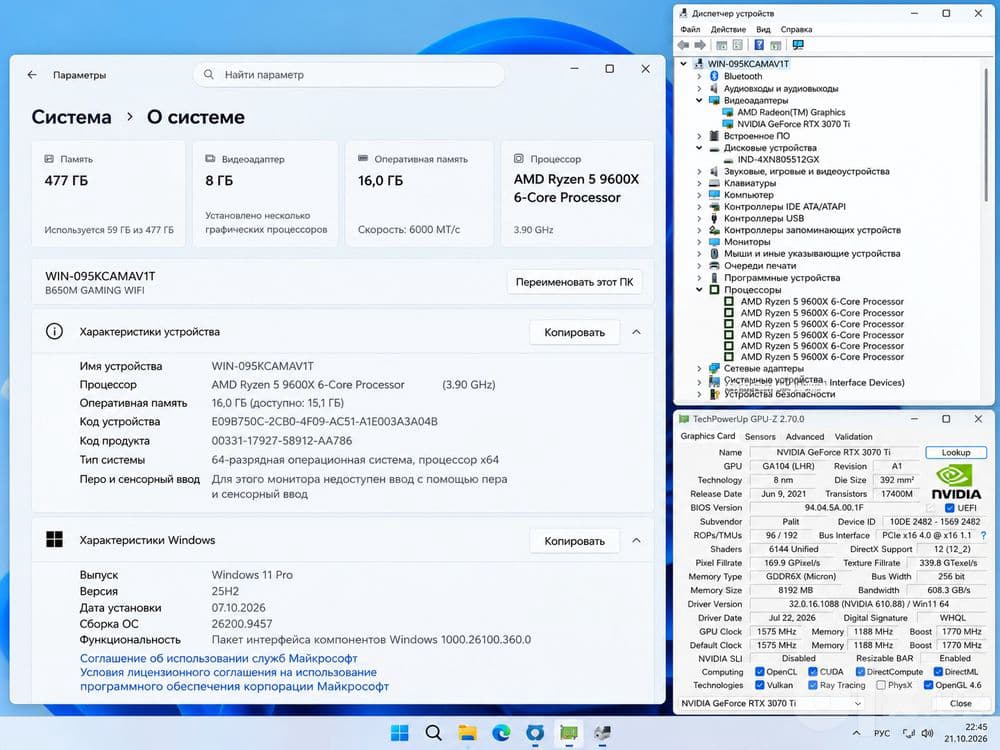This screenshot has height=750, width=1000.
Task: Switch to the Sensors tab in GPU-Z
Action: tap(760, 437)
